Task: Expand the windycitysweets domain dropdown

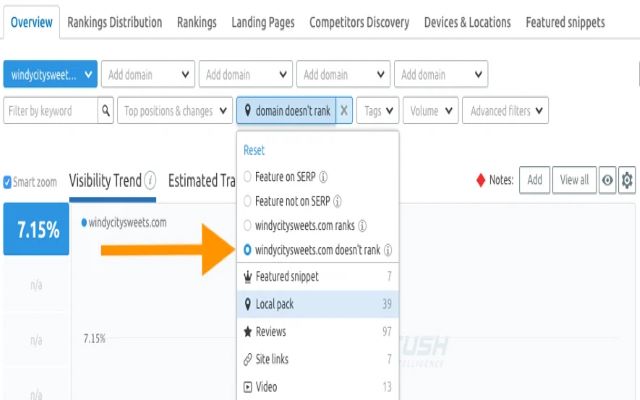Action: coord(50,74)
